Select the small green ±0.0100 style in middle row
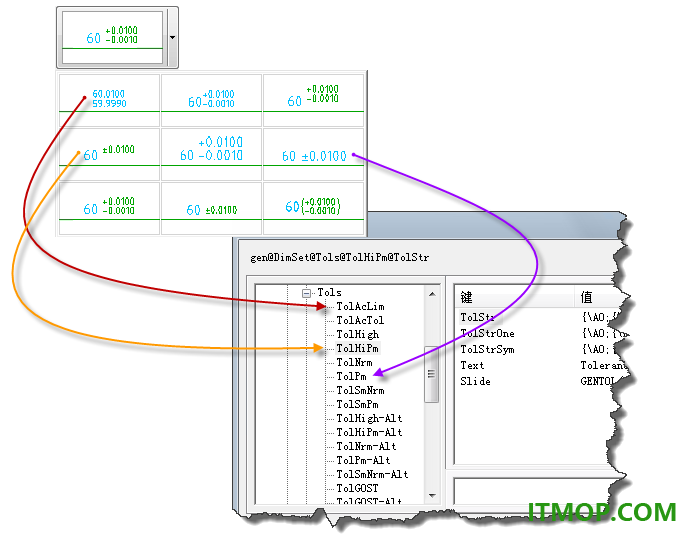686x535 pixels. (x=109, y=154)
